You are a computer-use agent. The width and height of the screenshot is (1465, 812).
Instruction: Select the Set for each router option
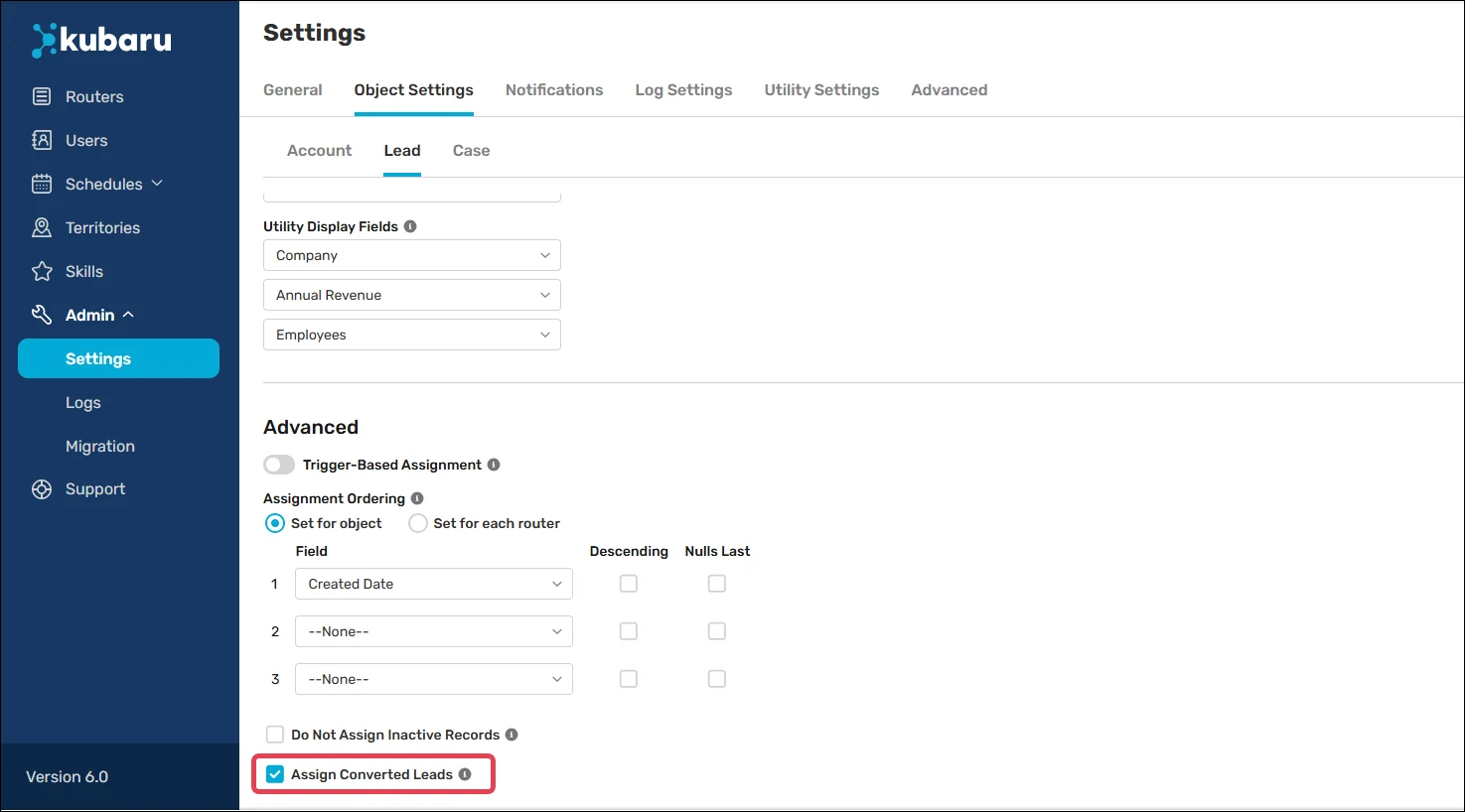point(418,523)
